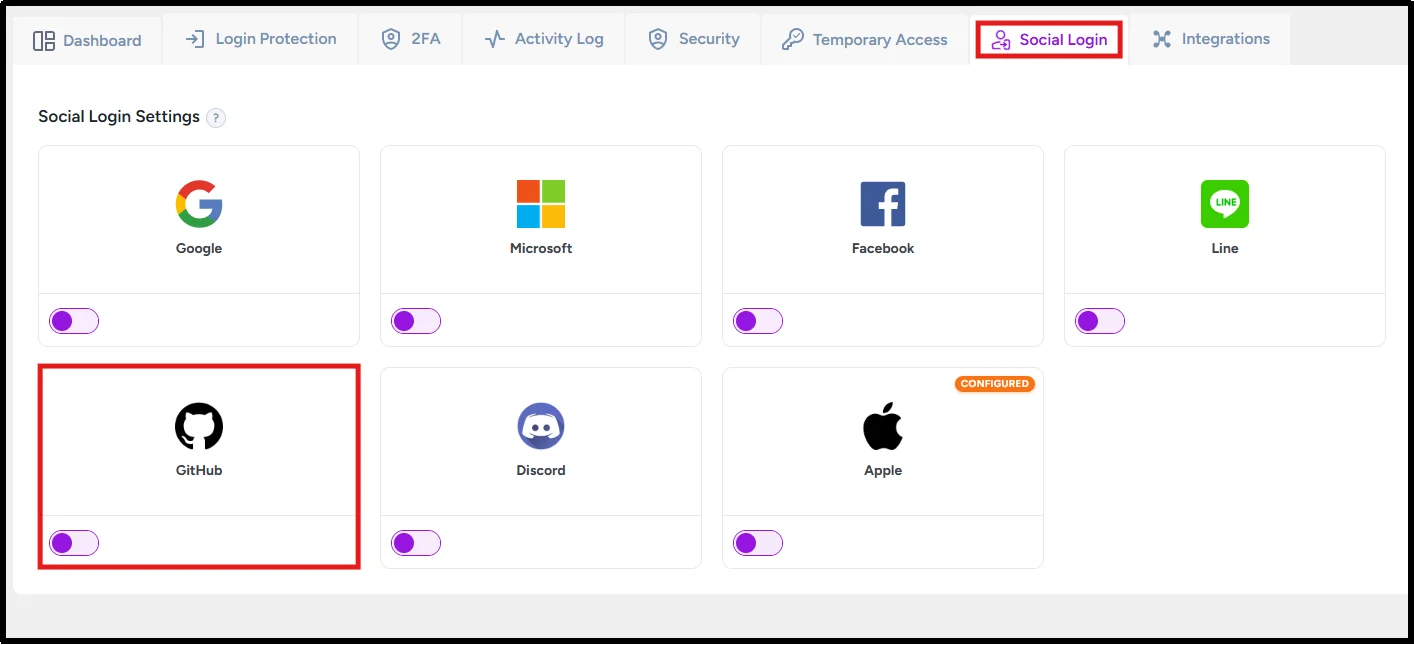Toggle the Google login switch
The height and width of the screenshot is (645, 1414).
[74, 321]
